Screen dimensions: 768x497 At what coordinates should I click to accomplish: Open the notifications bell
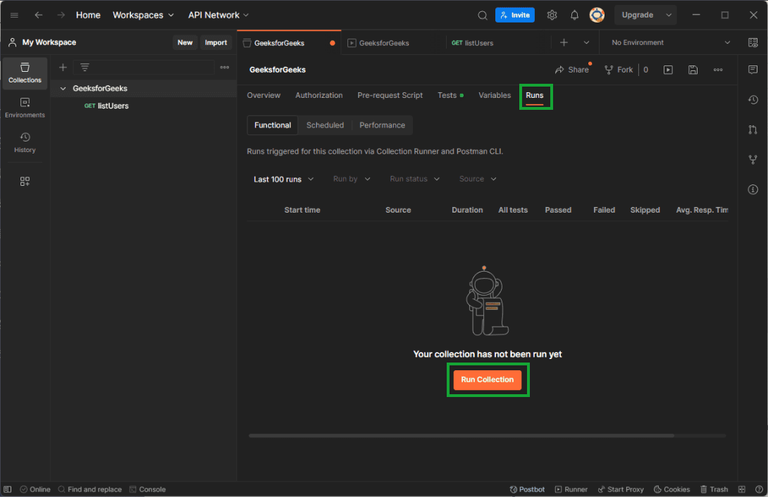click(x=574, y=15)
